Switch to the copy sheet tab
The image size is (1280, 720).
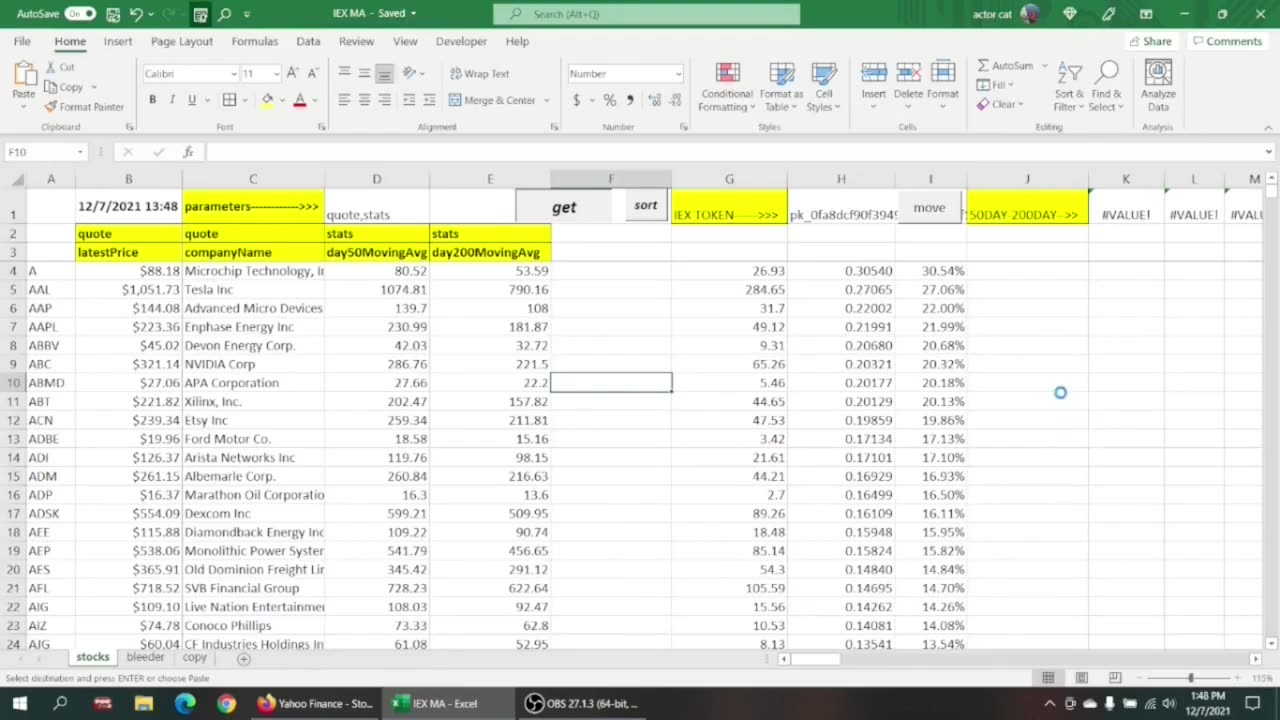click(195, 657)
